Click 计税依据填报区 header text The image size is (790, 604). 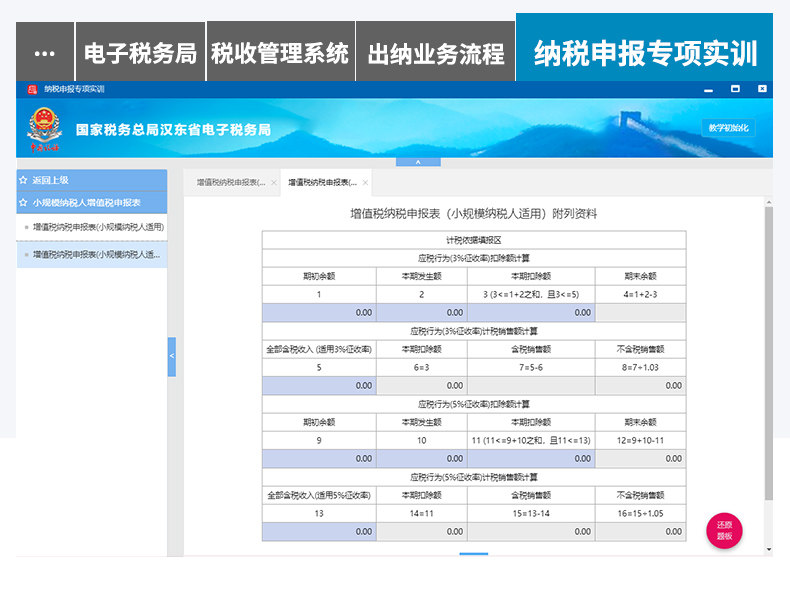tap(474, 240)
